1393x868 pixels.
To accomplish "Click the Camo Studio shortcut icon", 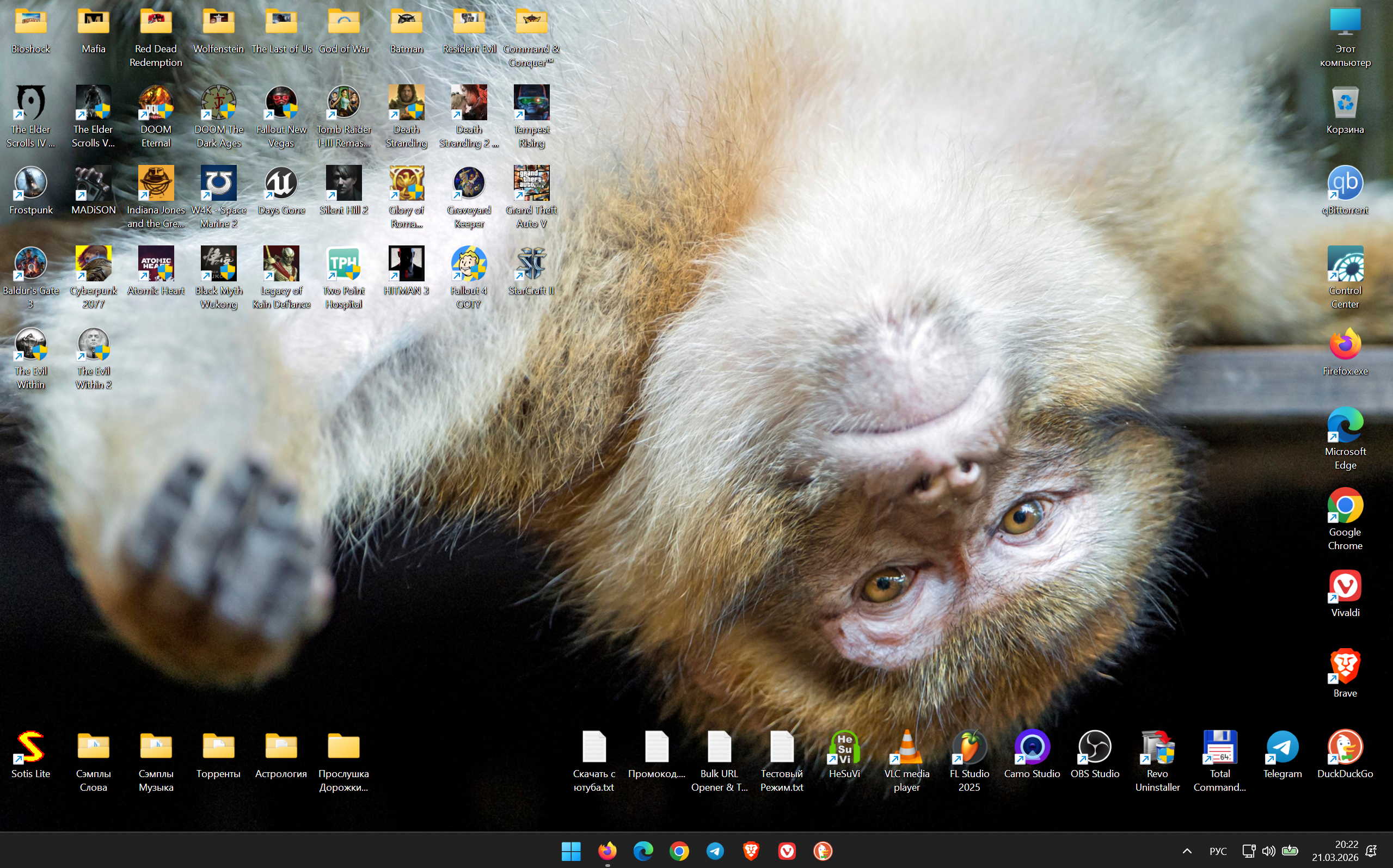I will point(1032,747).
